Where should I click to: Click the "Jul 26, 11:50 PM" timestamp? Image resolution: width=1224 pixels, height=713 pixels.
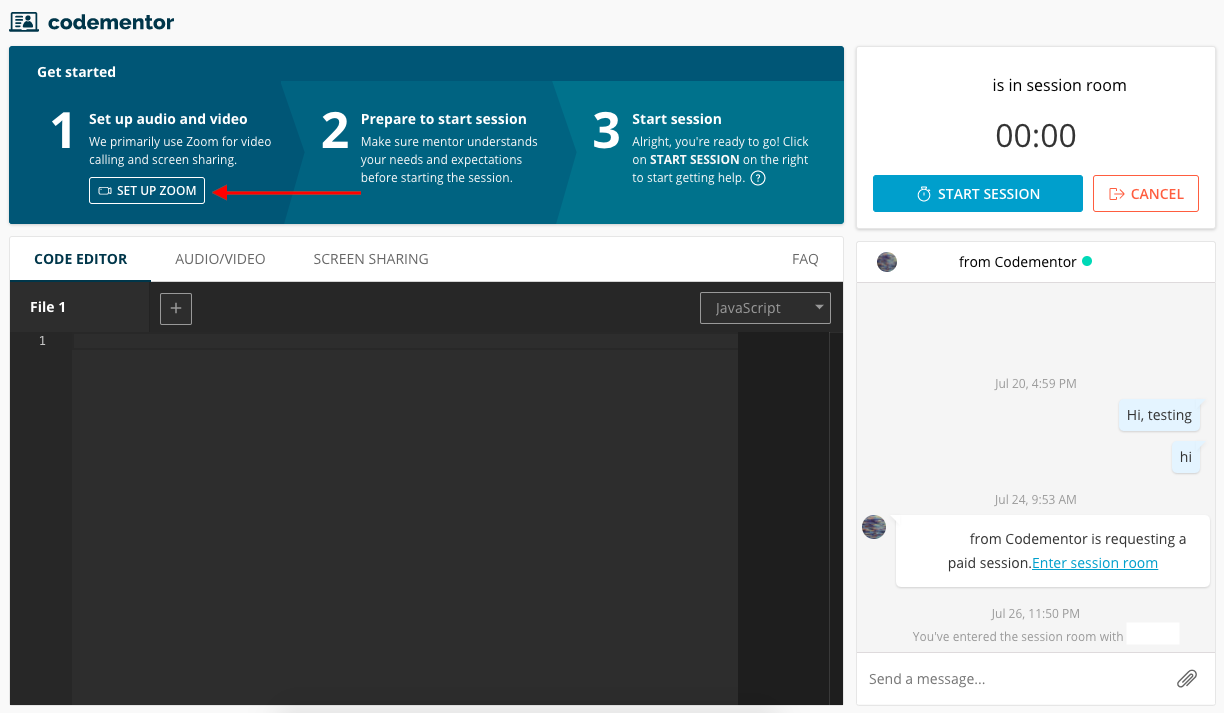[x=1036, y=613]
